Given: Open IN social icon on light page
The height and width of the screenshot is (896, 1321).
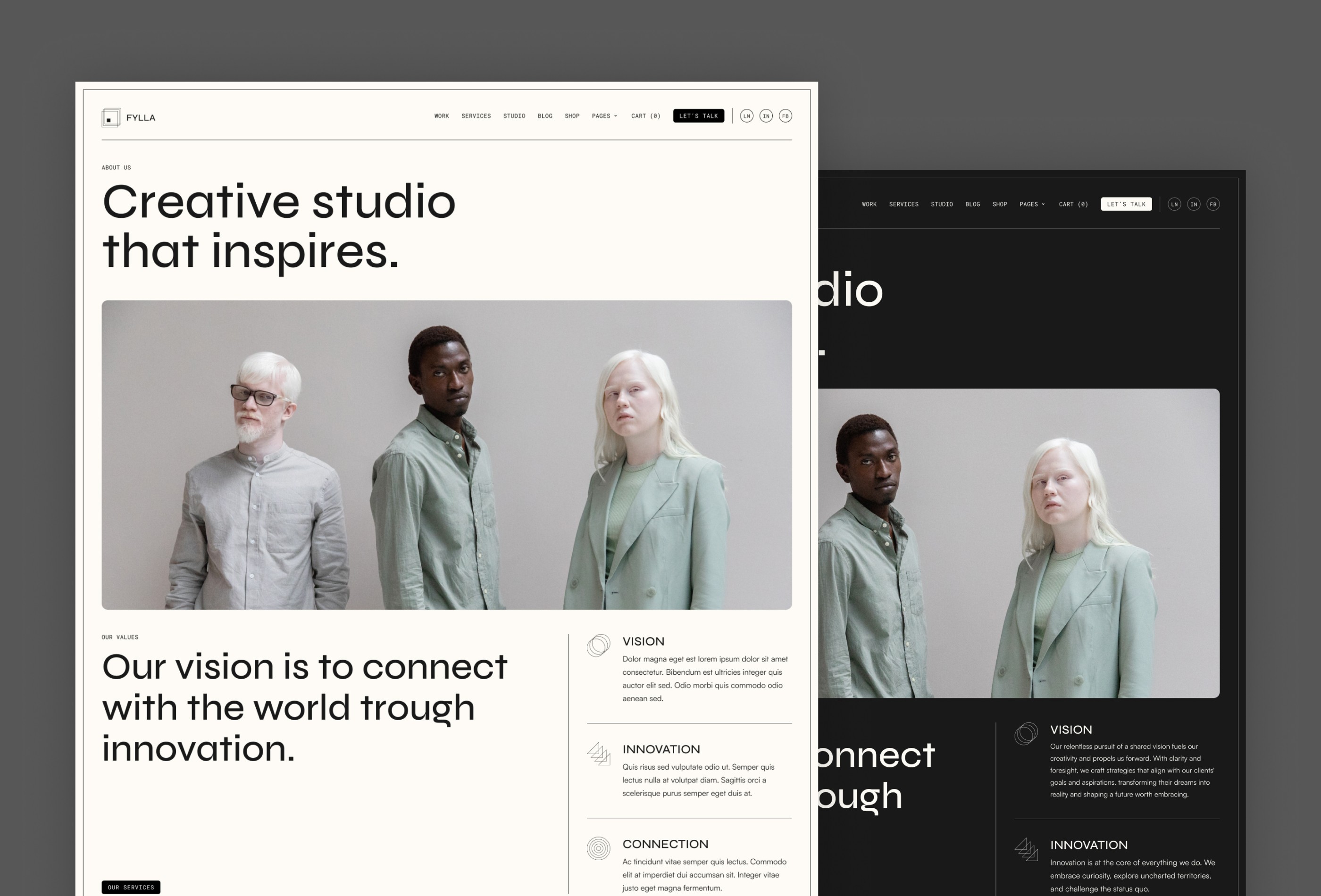Looking at the screenshot, I should point(766,116).
